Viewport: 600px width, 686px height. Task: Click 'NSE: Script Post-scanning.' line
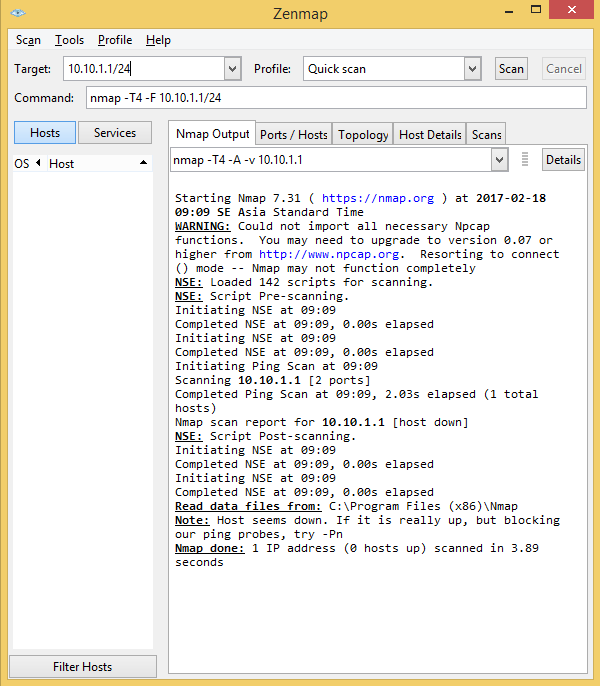coord(266,436)
